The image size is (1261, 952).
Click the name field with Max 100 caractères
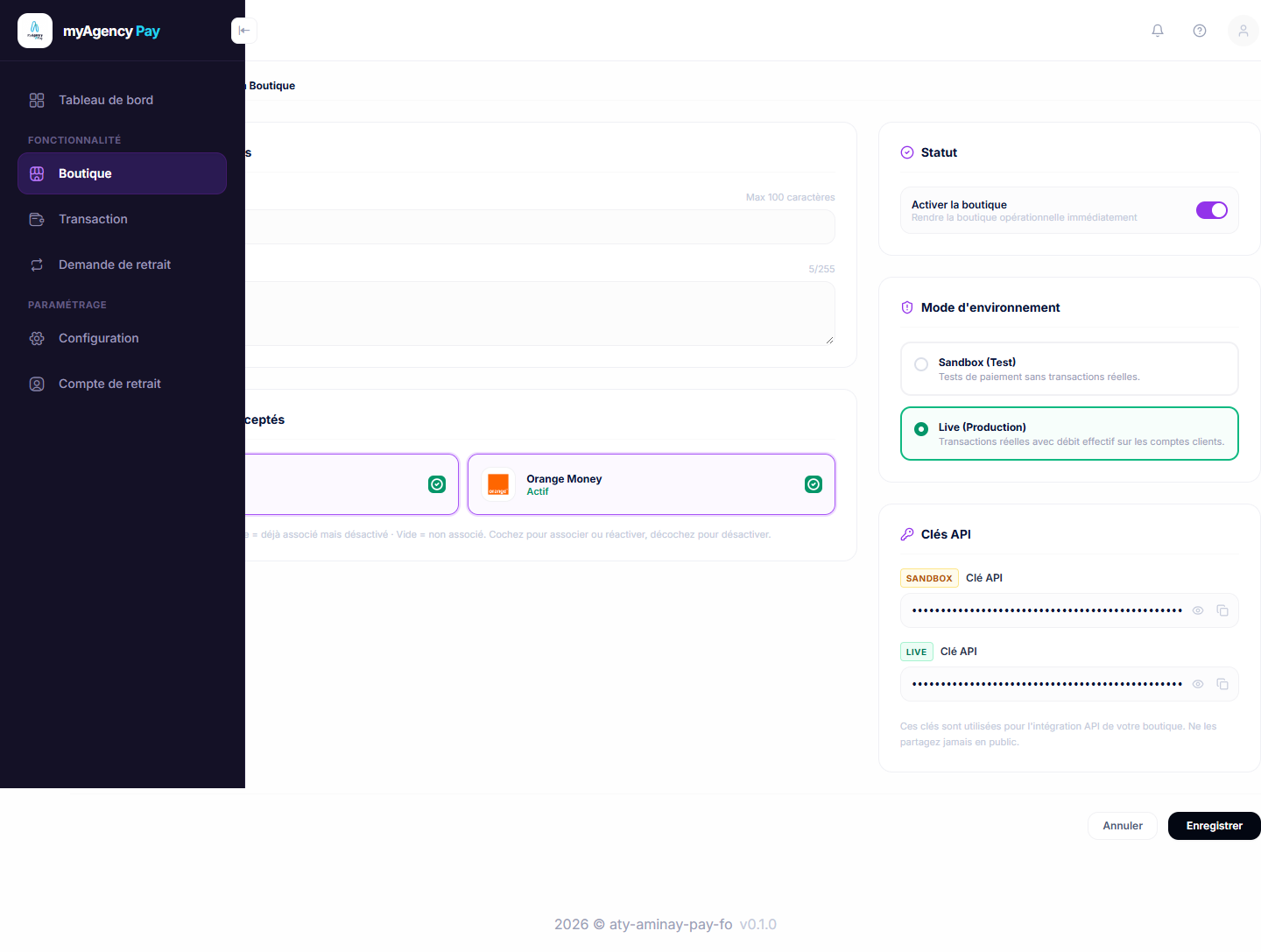(539, 227)
